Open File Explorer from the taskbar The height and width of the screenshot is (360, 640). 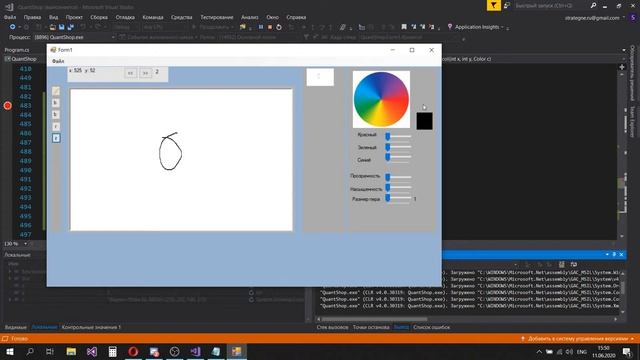coord(71,351)
